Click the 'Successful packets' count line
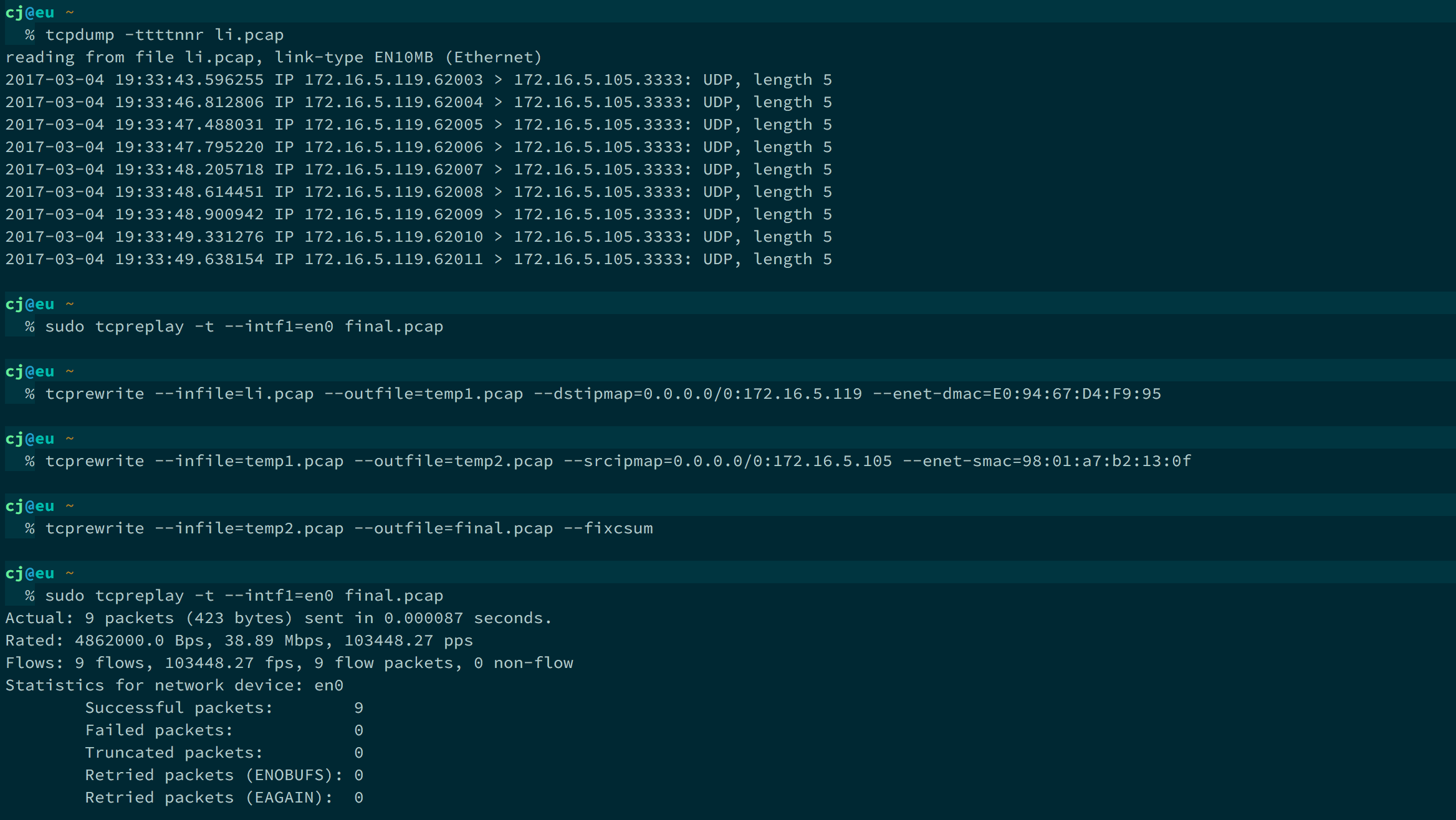This screenshot has height=820, width=1456. pyautogui.click(x=224, y=708)
